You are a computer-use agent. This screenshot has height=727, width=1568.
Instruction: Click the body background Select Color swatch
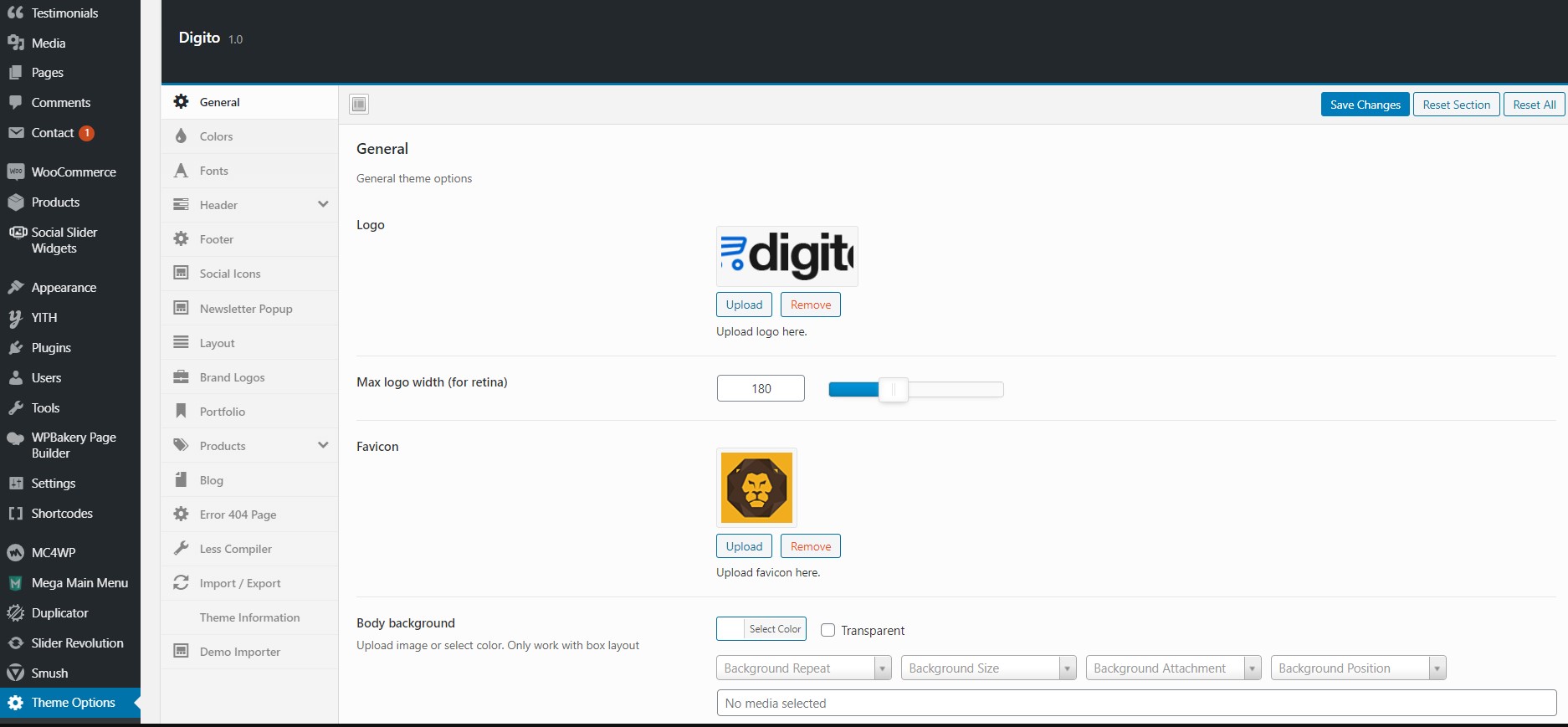point(731,629)
